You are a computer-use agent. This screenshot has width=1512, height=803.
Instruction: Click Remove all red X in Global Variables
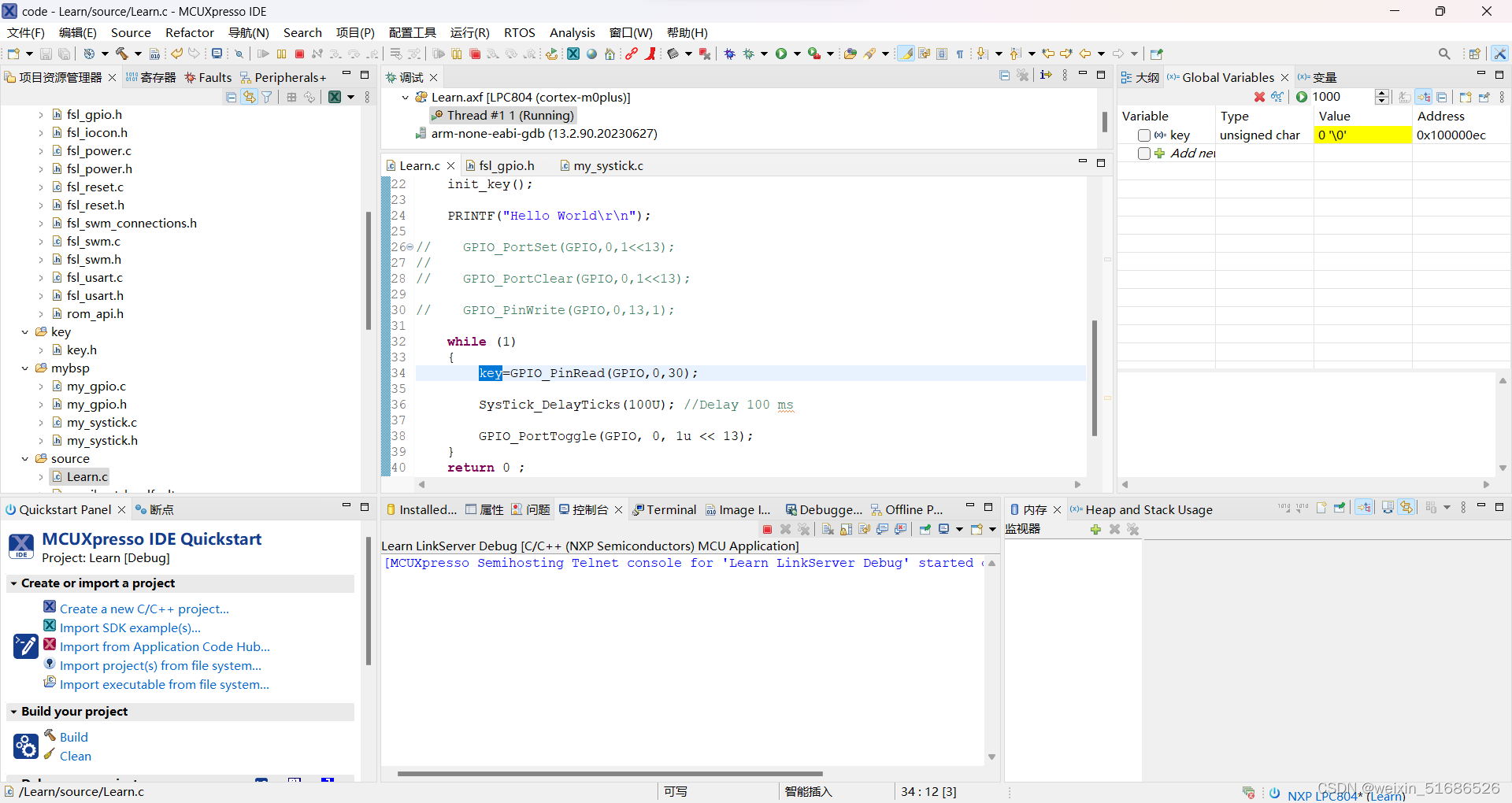click(x=1259, y=97)
